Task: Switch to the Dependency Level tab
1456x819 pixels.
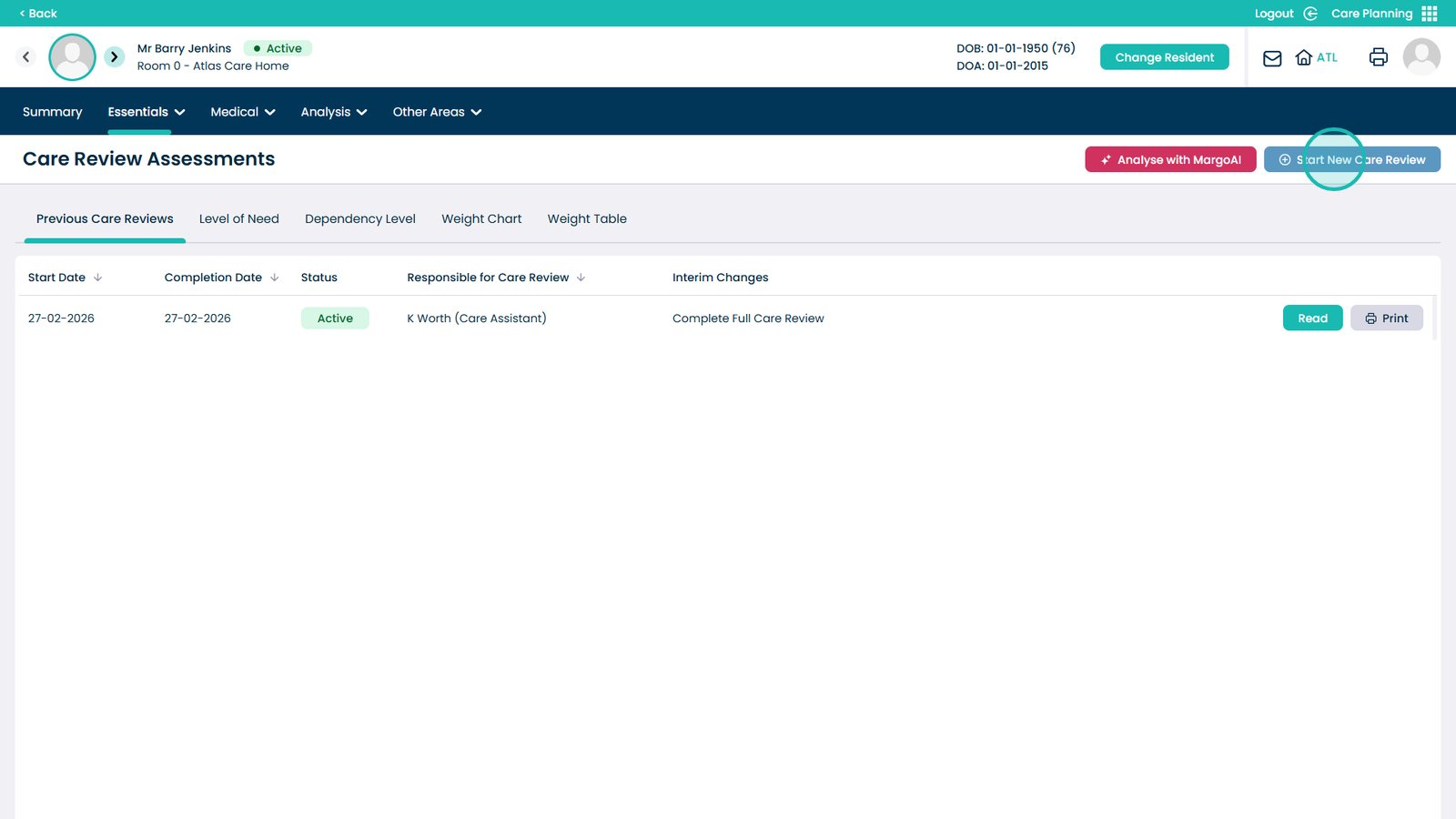Action: click(x=360, y=219)
